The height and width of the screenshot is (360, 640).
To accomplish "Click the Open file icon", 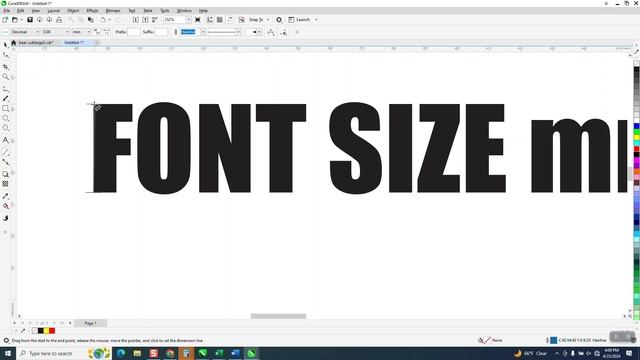I will point(15,20).
